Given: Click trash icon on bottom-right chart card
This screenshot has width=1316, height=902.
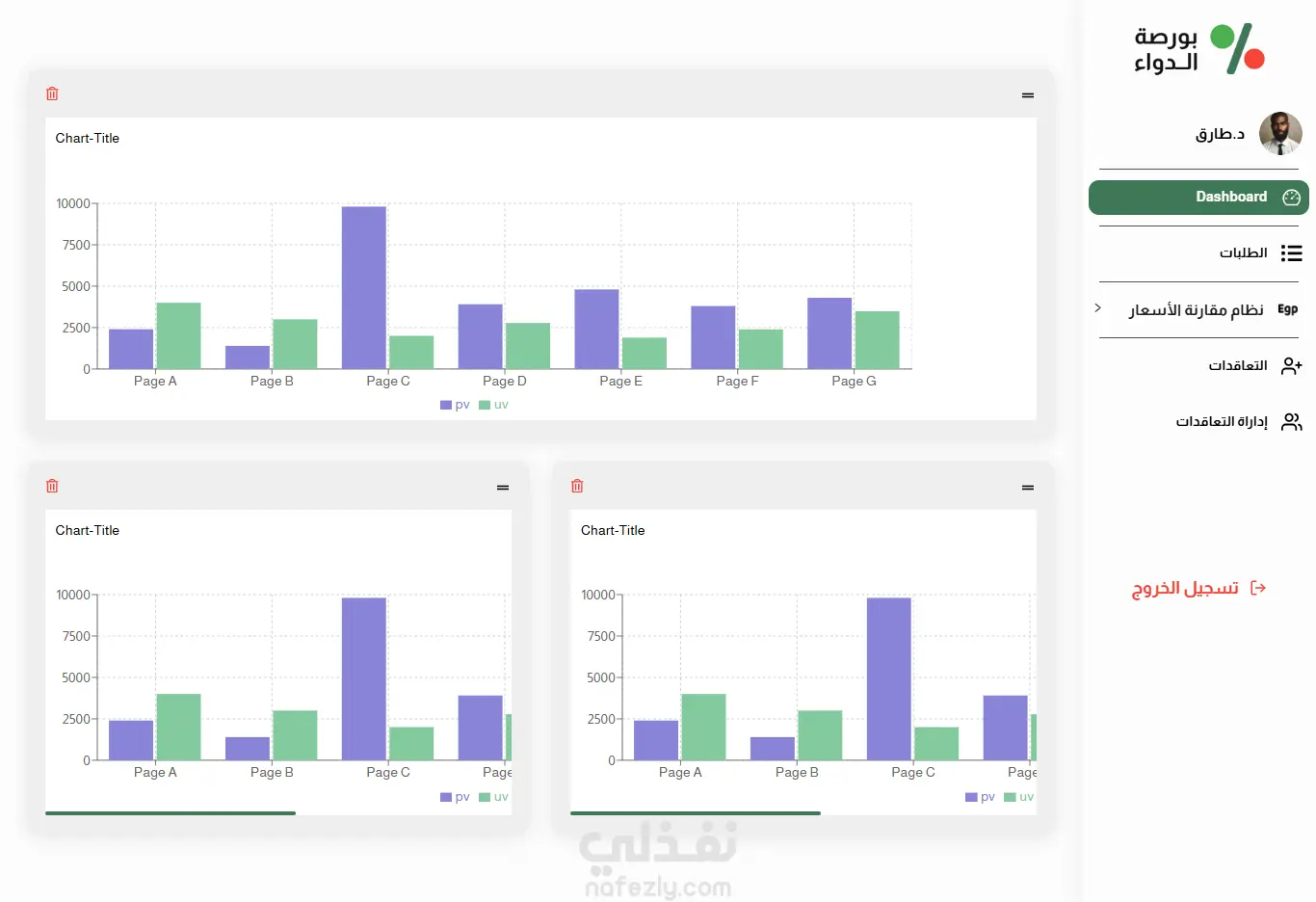Looking at the screenshot, I should (x=577, y=486).
